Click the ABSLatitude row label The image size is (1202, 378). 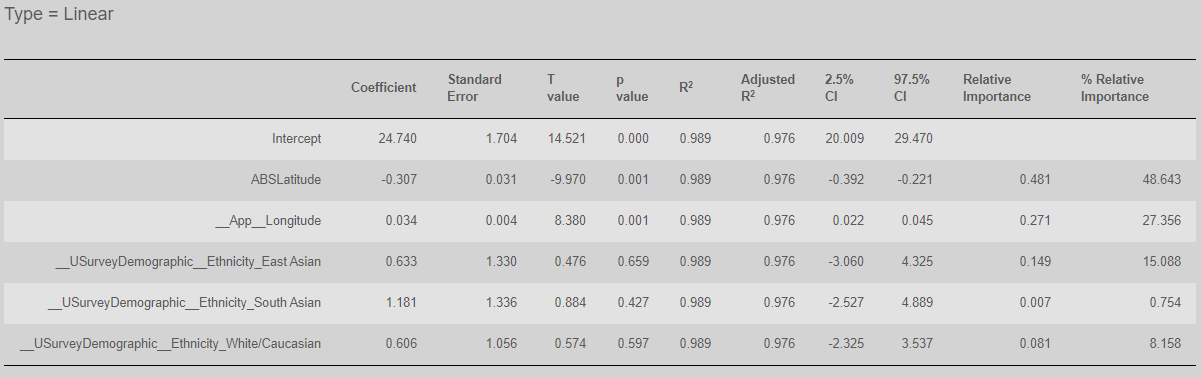(286, 180)
